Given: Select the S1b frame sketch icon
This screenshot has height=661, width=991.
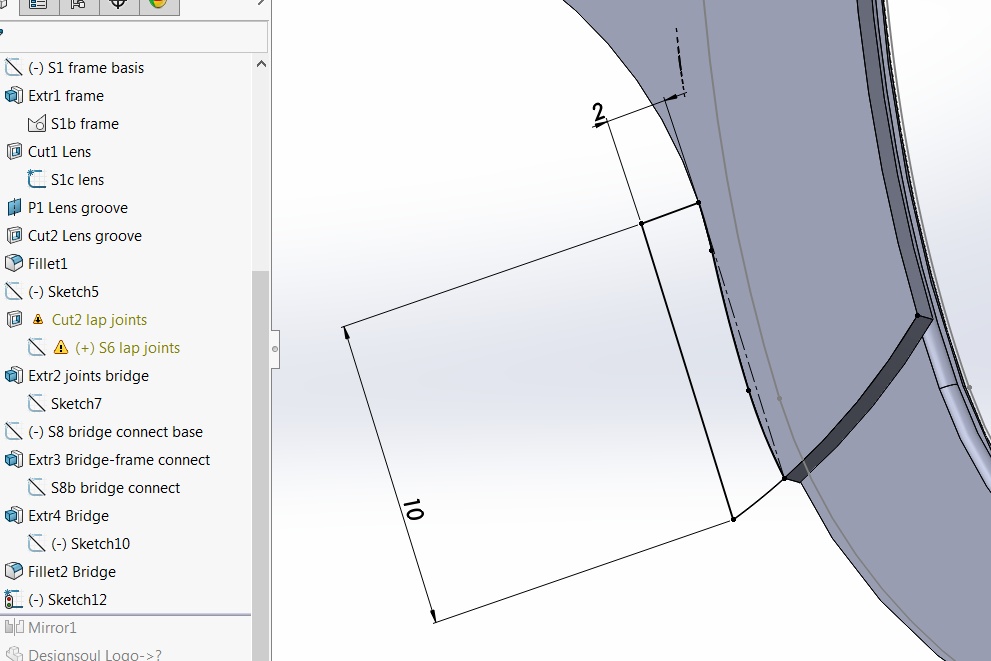Looking at the screenshot, I should [37, 123].
